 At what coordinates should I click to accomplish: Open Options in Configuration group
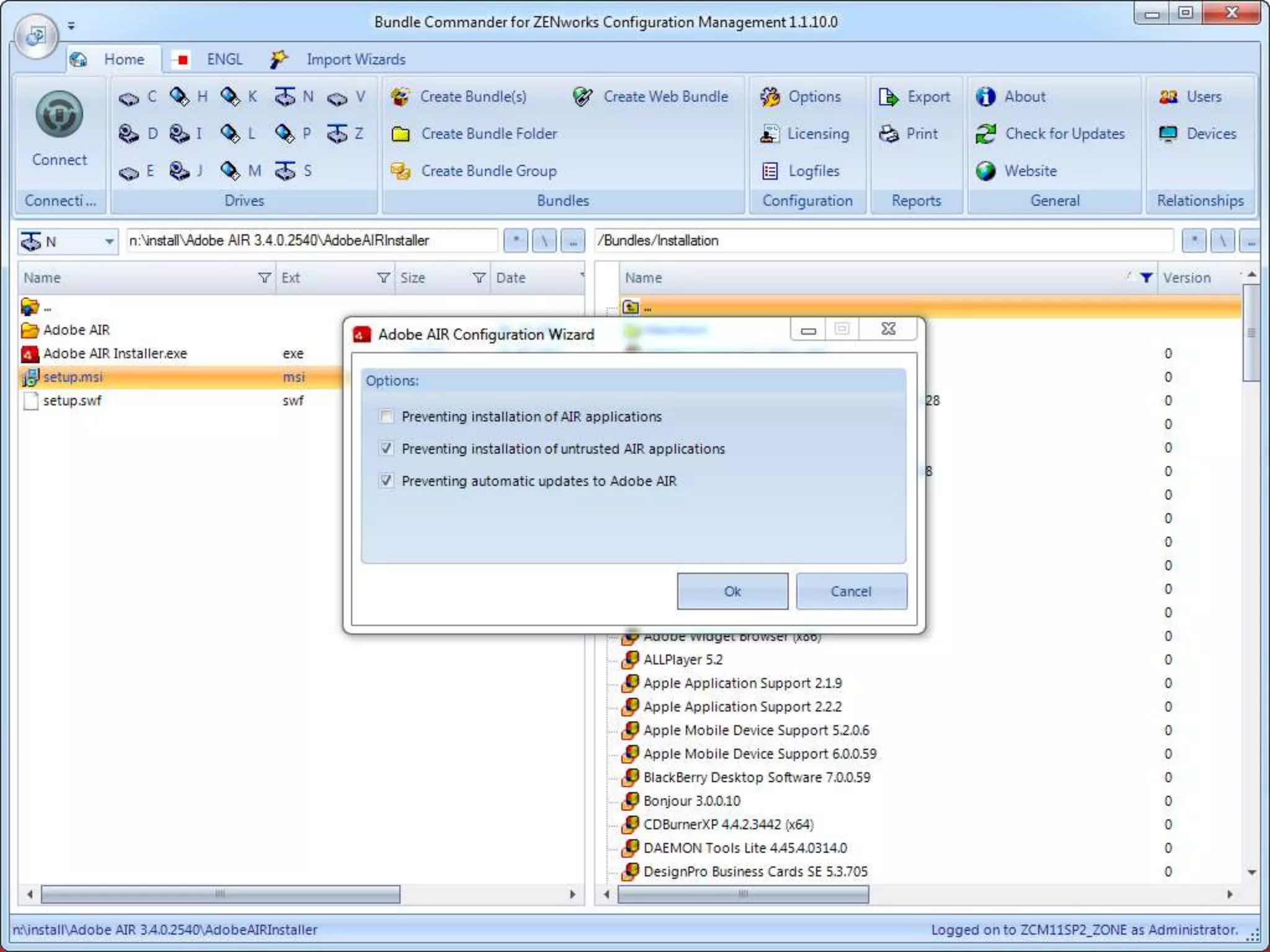pos(801,97)
